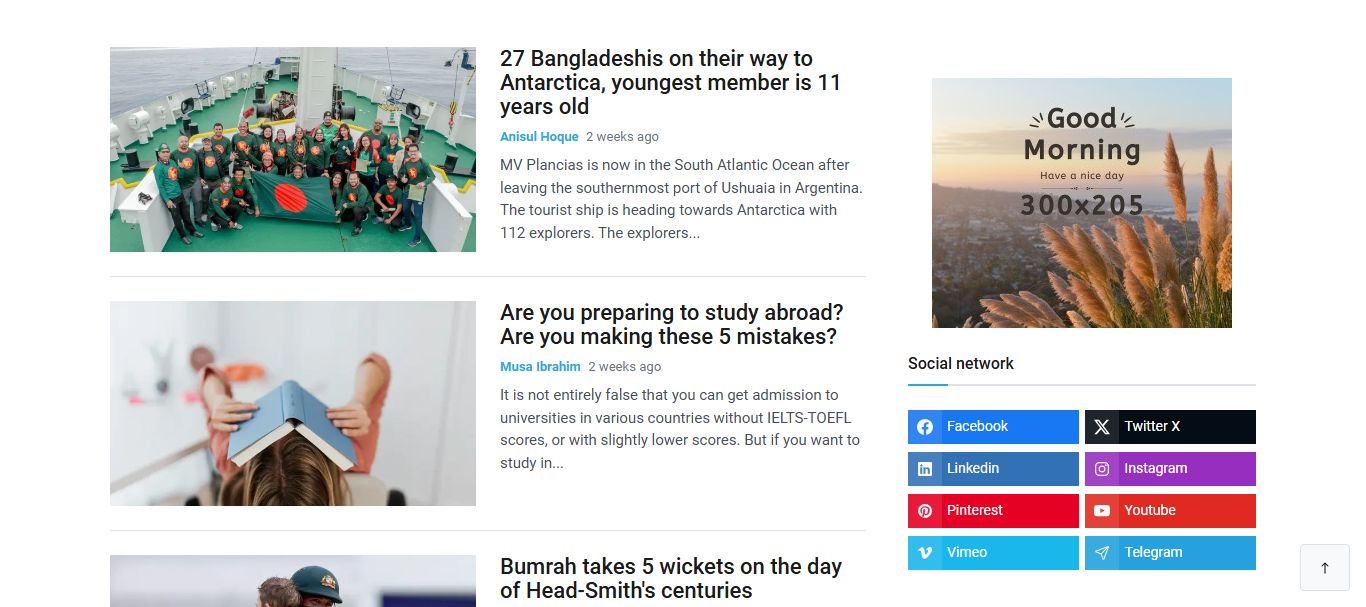The height and width of the screenshot is (607, 1366).
Task: Open the 27 Bangladeshis Antarctica article headline
Action: click(670, 83)
